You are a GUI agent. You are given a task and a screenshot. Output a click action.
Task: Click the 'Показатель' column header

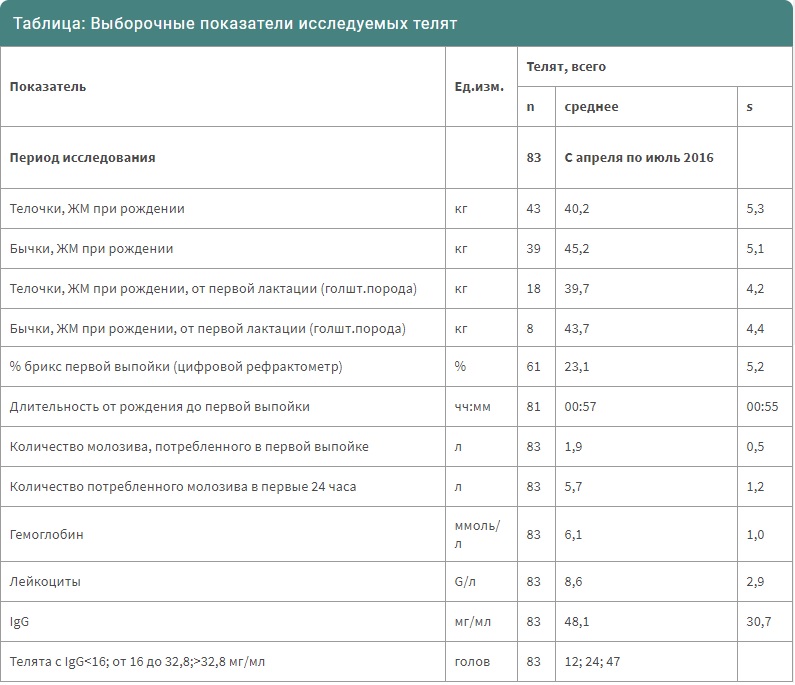coord(48,86)
